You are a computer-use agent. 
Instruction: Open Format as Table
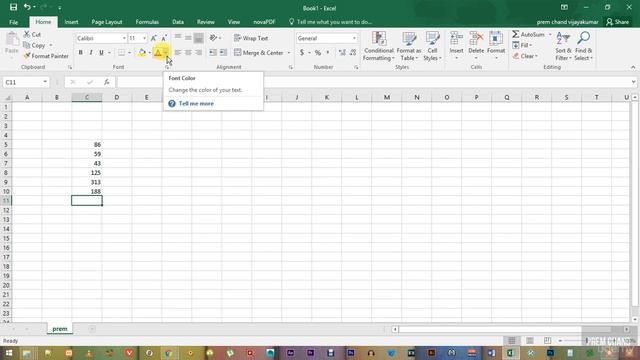[x=409, y=46]
